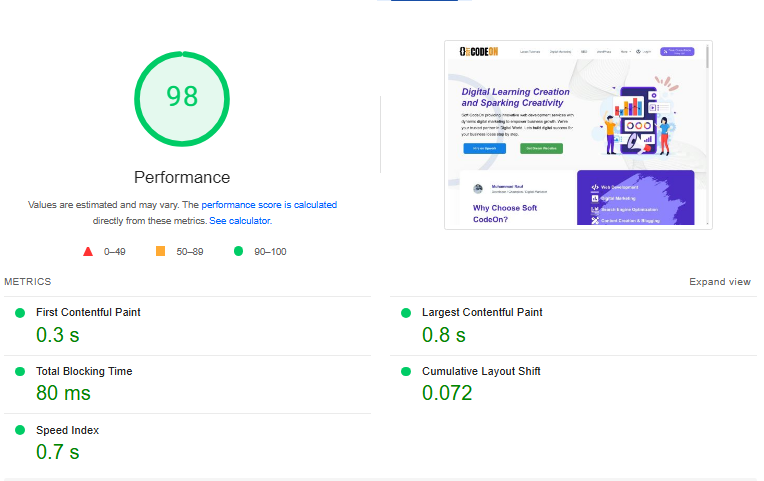764x481 pixels.
Task: Click the Total Blocking Time label
Action: point(84,371)
